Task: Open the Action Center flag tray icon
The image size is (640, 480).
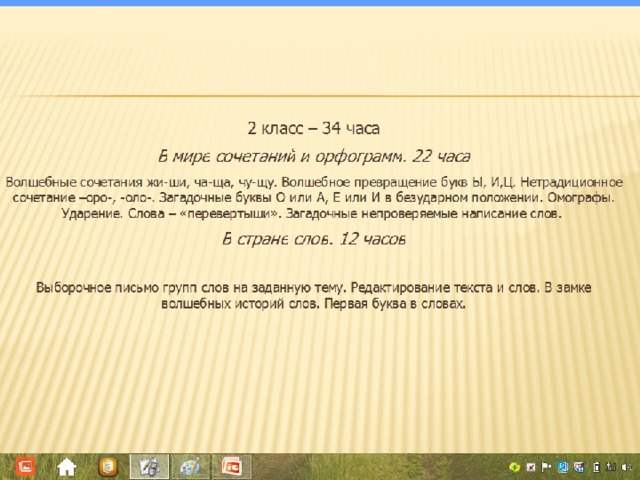Action: pyautogui.click(x=546, y=467)
